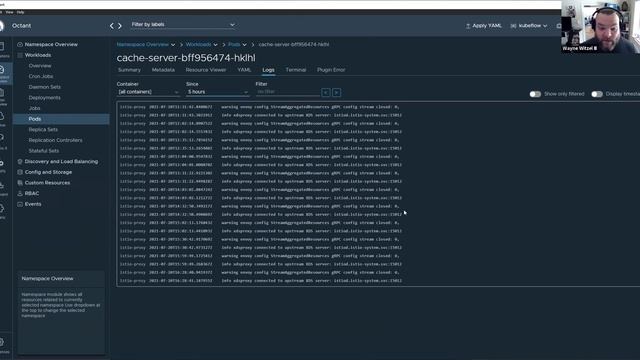The image size is (640, 360).
Task: Jump to previous filter match
Action: (326, 93)
